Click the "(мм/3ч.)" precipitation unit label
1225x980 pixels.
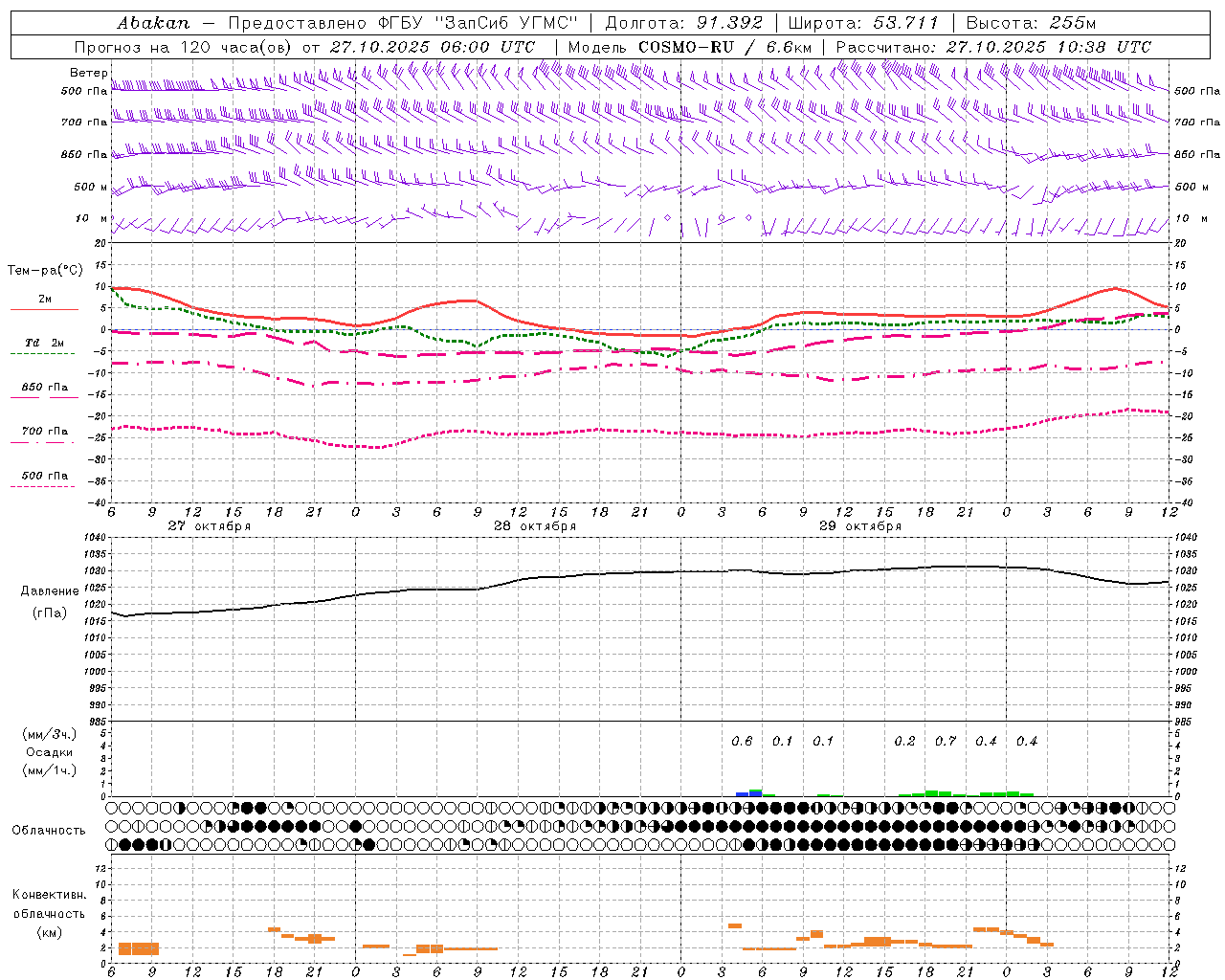click(x=50, y=734)
